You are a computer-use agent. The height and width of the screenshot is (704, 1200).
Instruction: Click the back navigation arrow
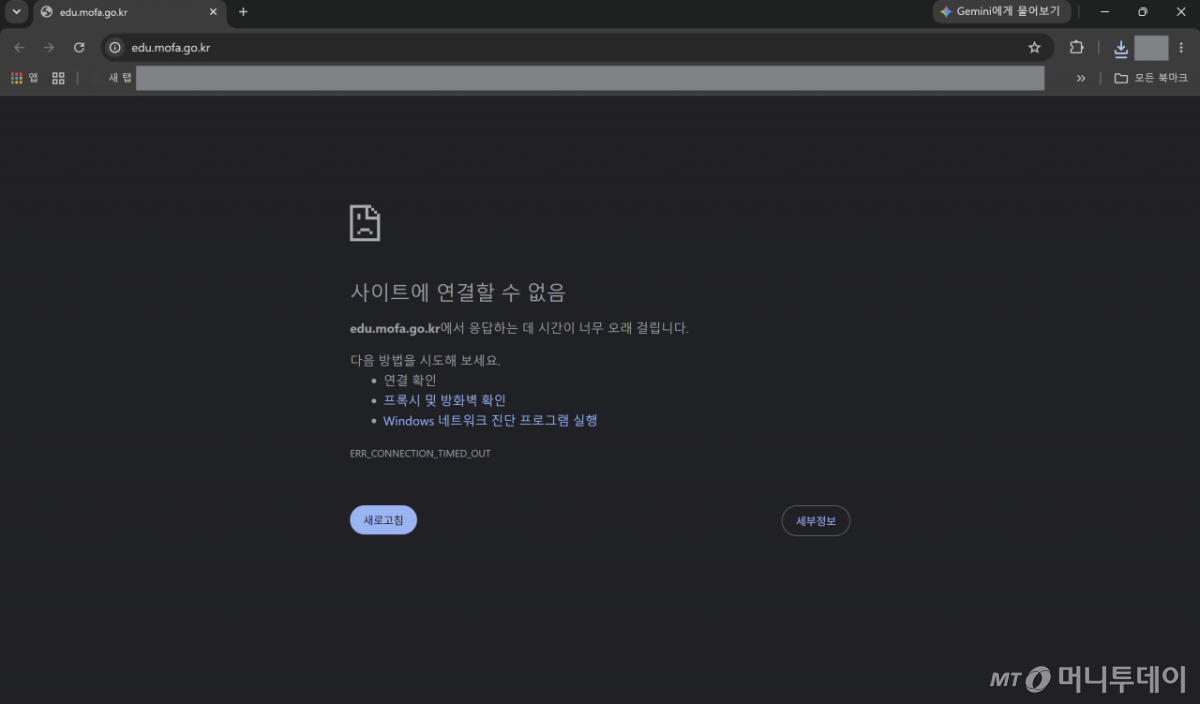pyautogui.click(x=19, y=47)
